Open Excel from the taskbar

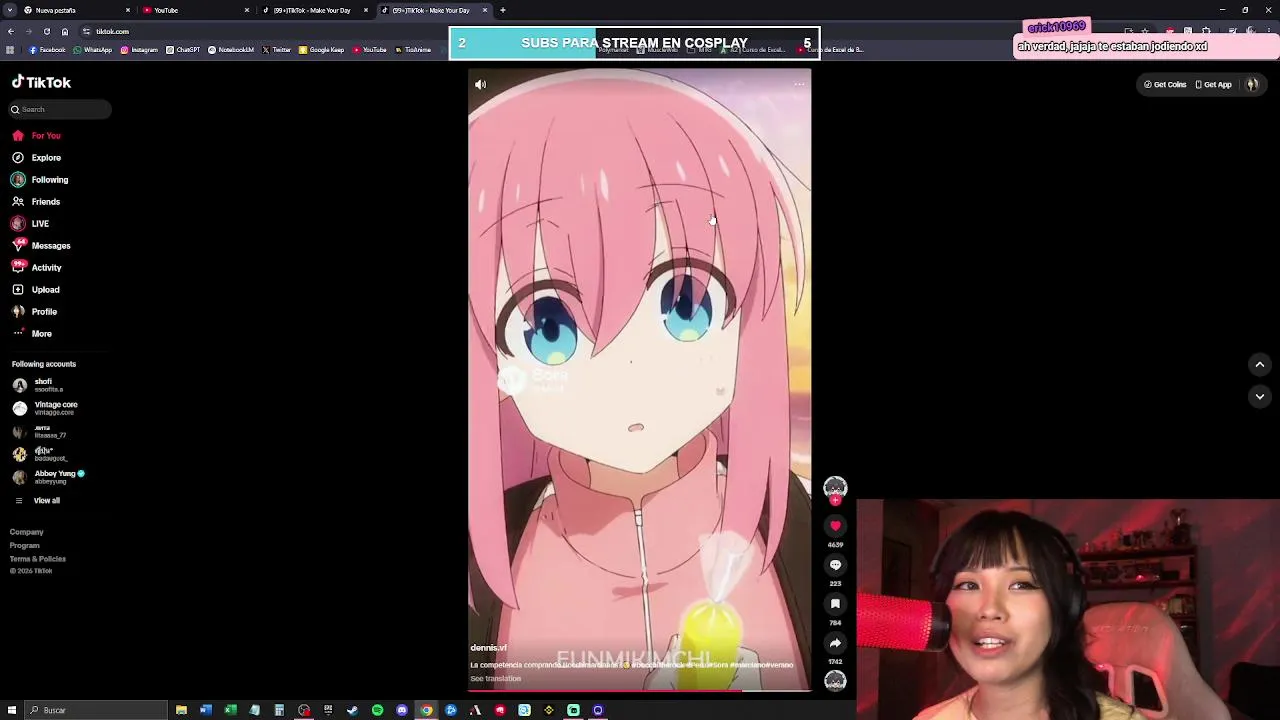230,710
